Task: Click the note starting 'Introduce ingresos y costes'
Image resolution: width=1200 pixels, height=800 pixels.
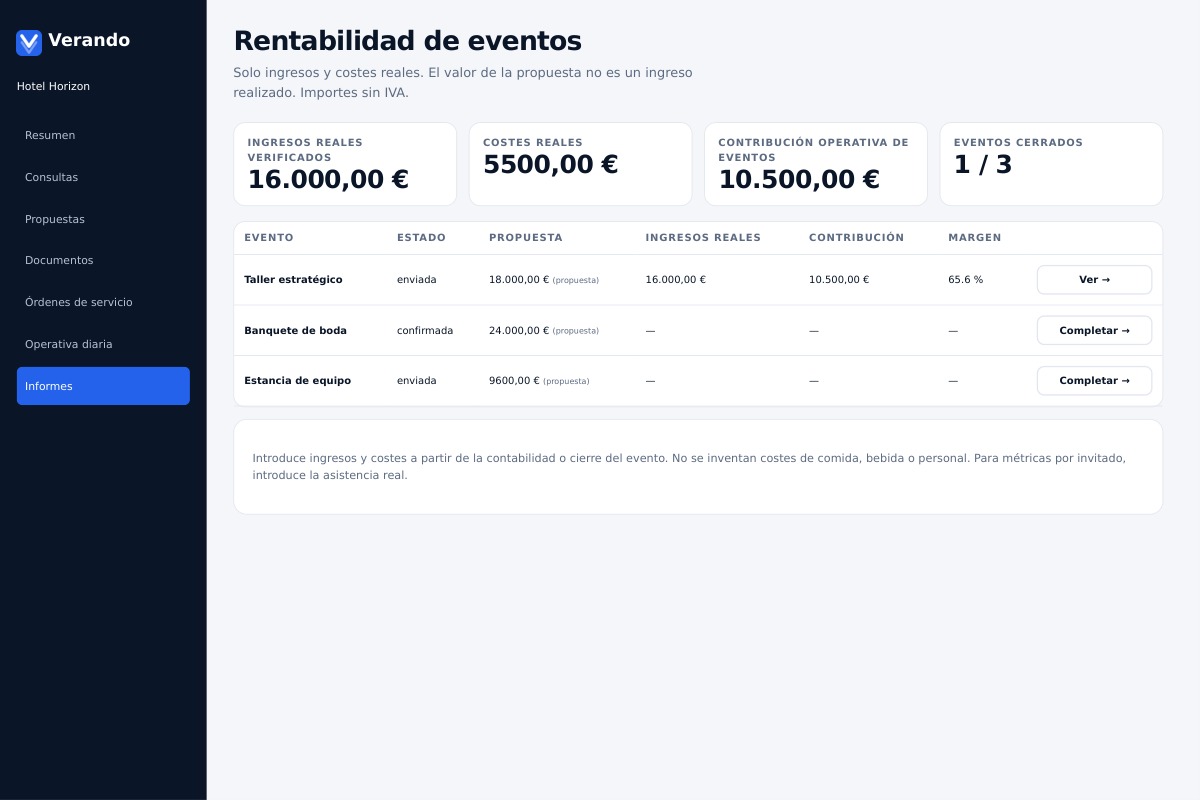Action: coord(689,466)
